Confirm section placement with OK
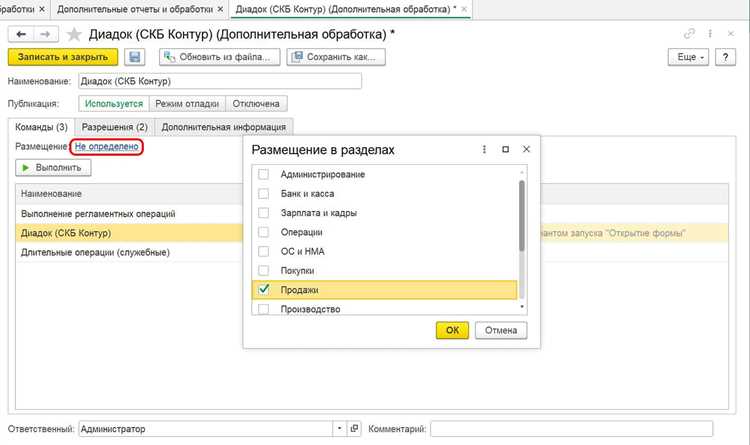This screenshot has width=750, height=445. coord(452,330)
